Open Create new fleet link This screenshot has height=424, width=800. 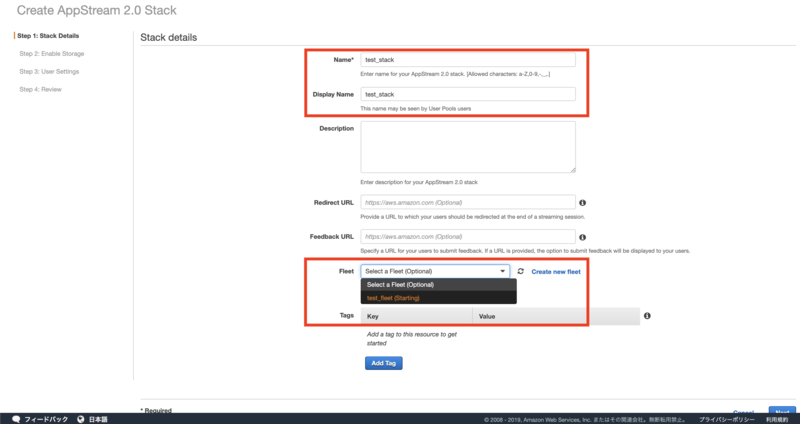click(x=556, y=272)
